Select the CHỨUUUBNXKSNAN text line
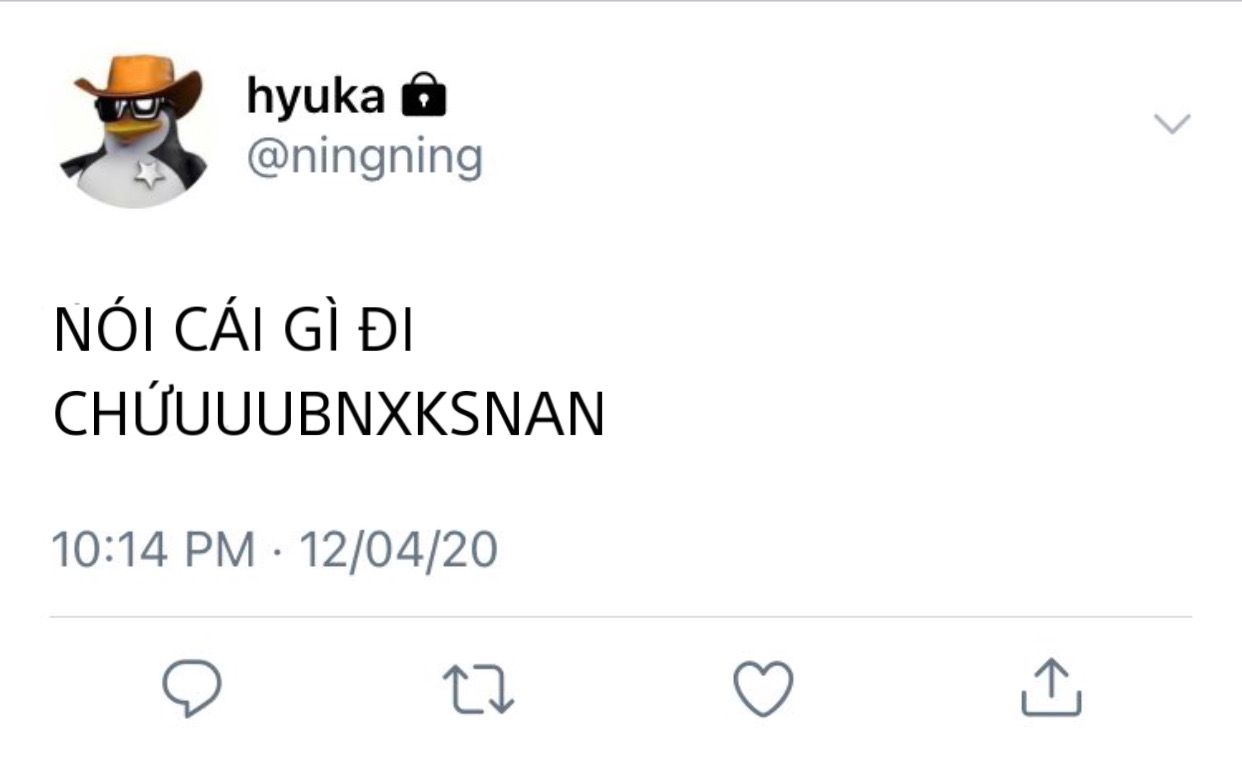 329,411
